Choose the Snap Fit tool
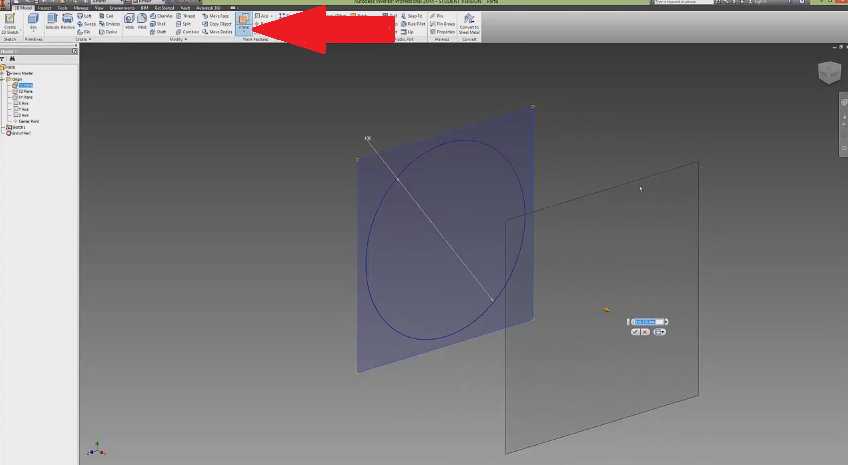The height and width of the screenshot is (465, 848). tap(412, 16)
